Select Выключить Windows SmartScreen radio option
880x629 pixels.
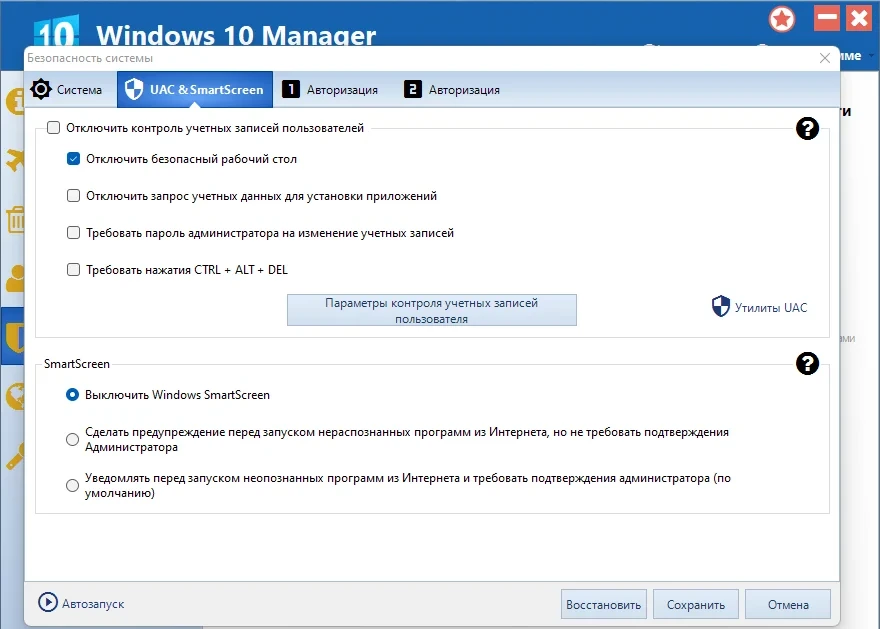(x=72, y=395)
